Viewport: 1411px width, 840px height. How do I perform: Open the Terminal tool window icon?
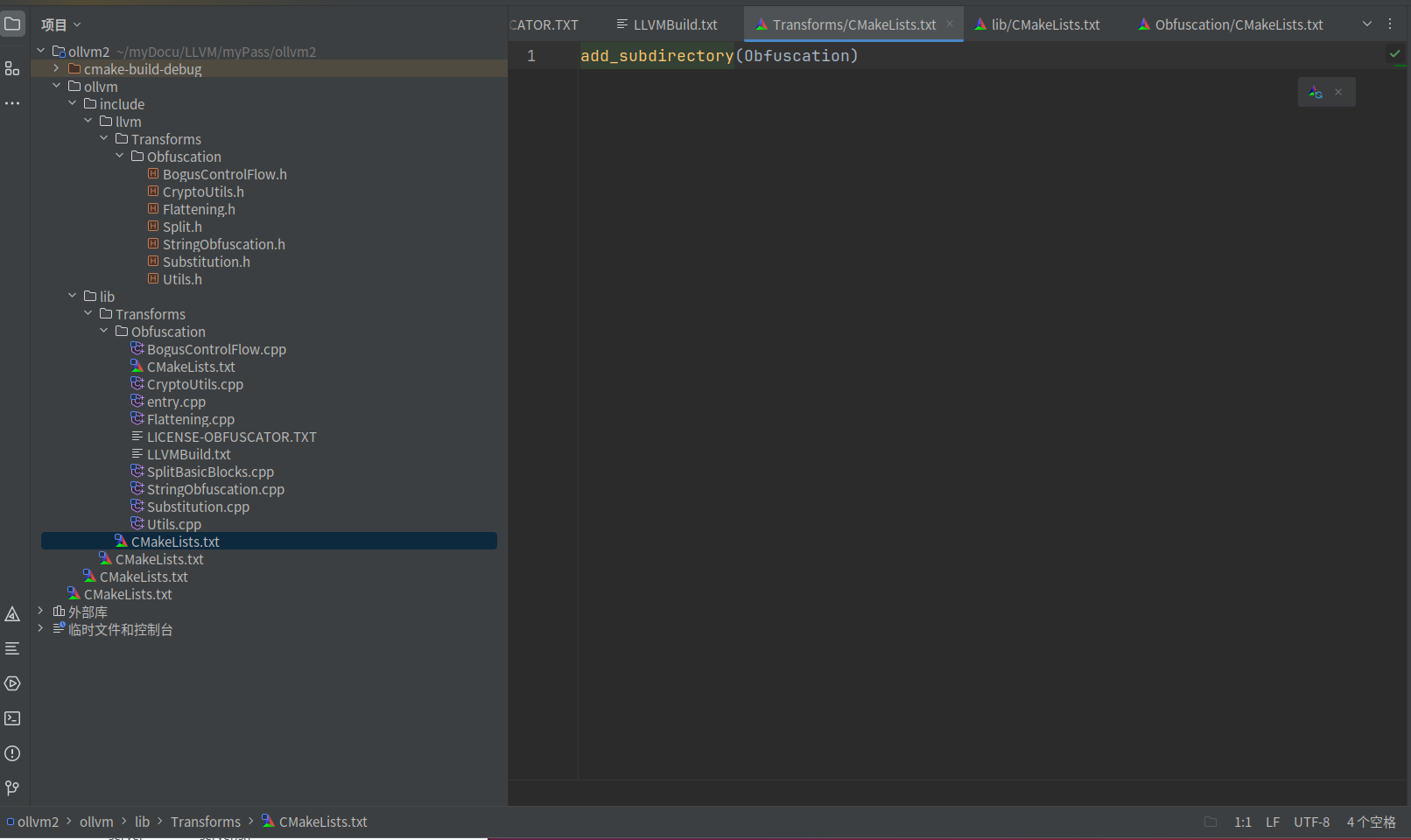[x=12, y=718]
